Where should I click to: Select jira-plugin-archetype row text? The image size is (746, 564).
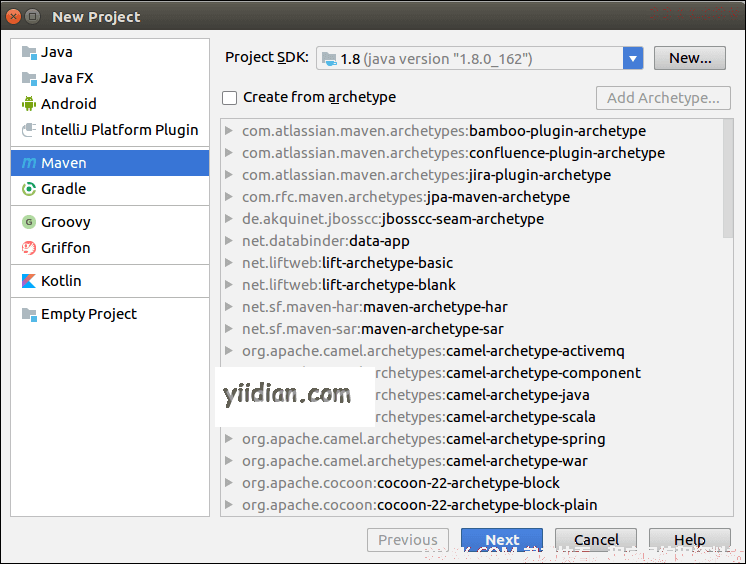[x=426, y=175]
